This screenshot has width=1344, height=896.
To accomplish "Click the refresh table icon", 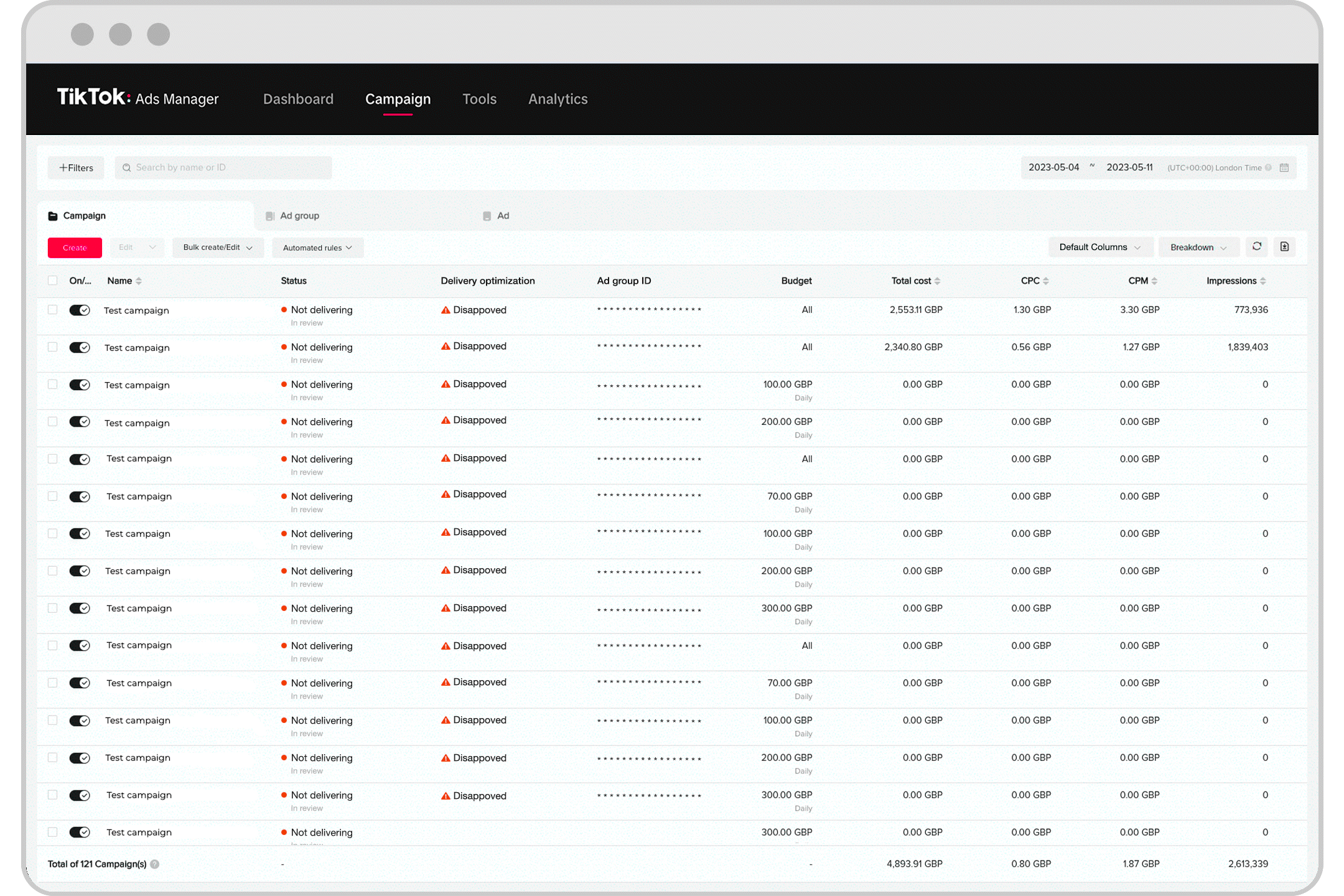I will [1257, 246].
